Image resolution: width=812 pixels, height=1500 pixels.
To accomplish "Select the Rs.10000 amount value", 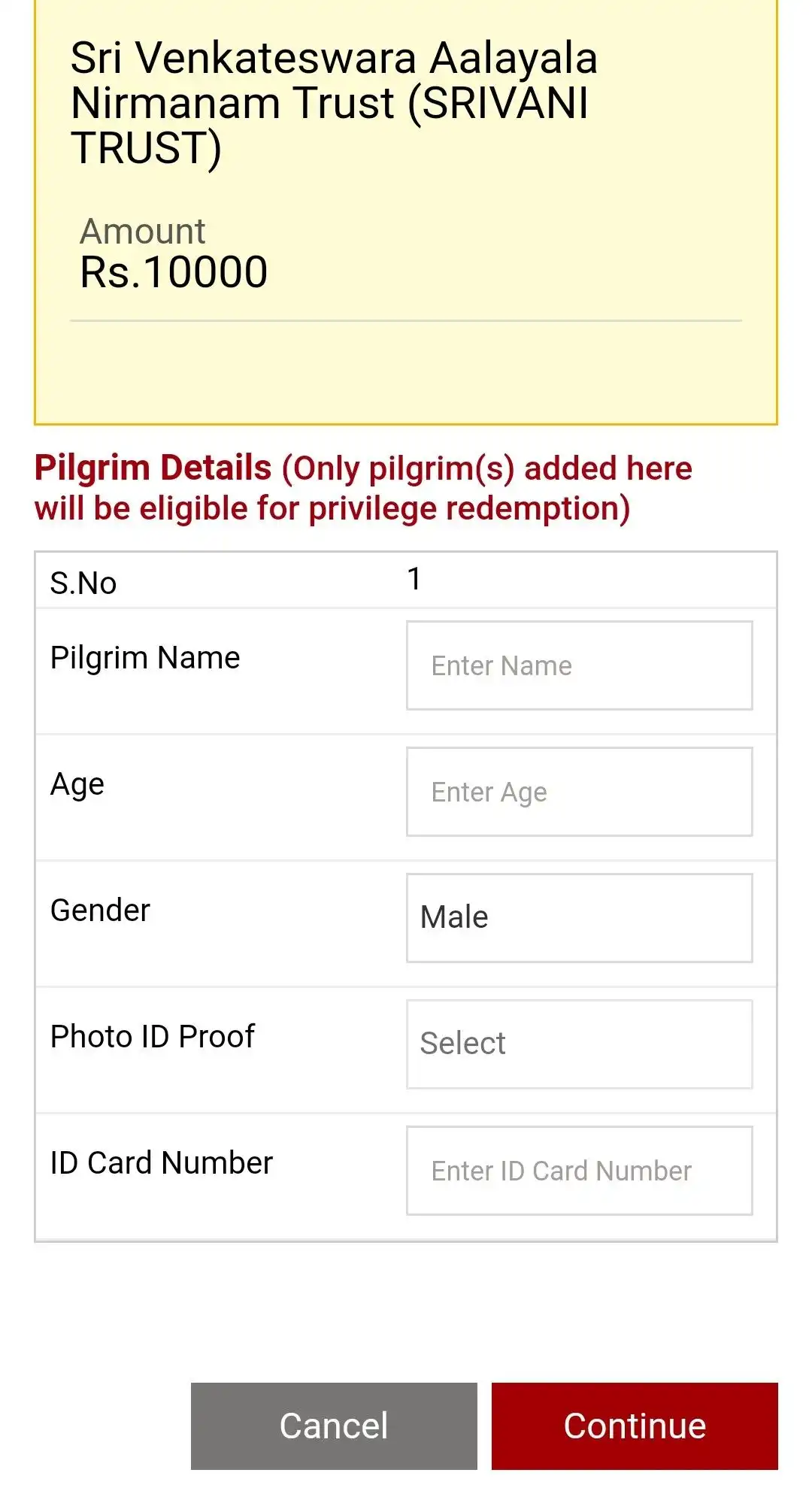I will click(x=174, y=272).
